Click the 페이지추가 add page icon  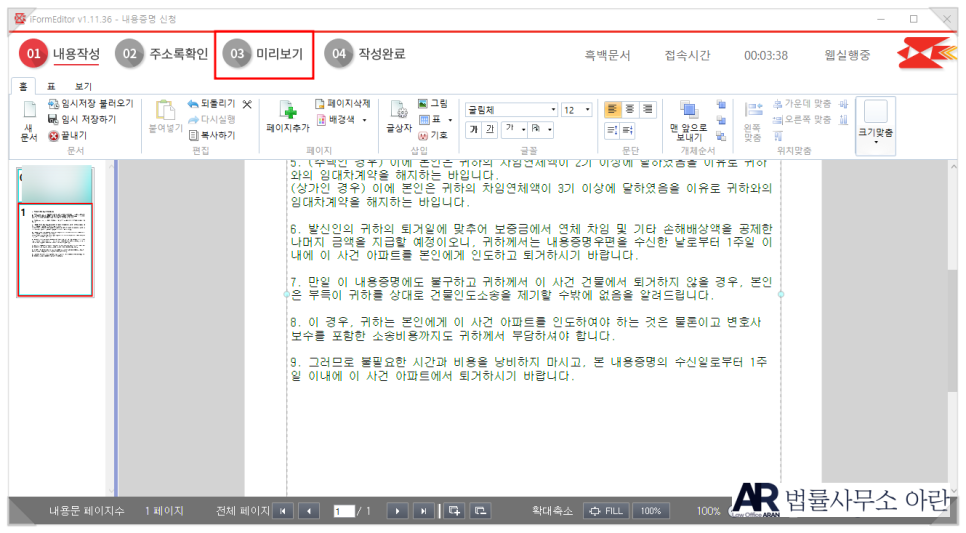pos(287,116)
